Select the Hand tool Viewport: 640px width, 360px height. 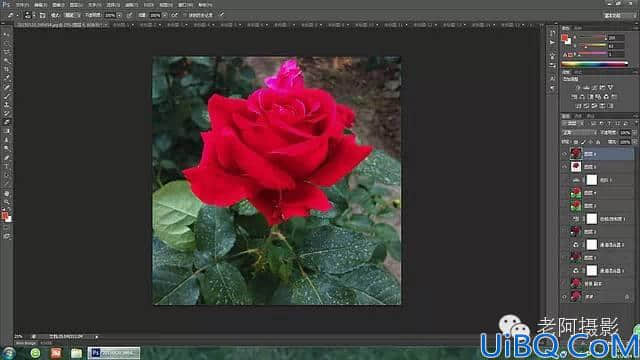tap(7, 193)
